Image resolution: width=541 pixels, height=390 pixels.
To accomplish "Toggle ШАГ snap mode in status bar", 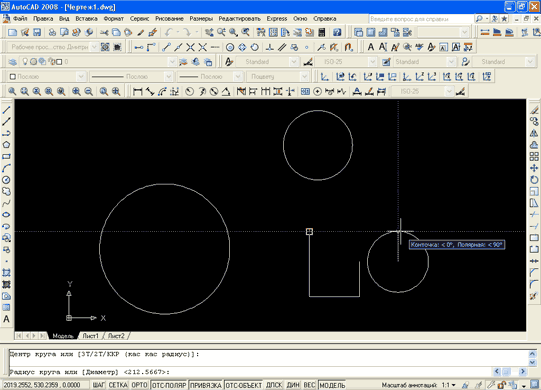I will (98, 385).
